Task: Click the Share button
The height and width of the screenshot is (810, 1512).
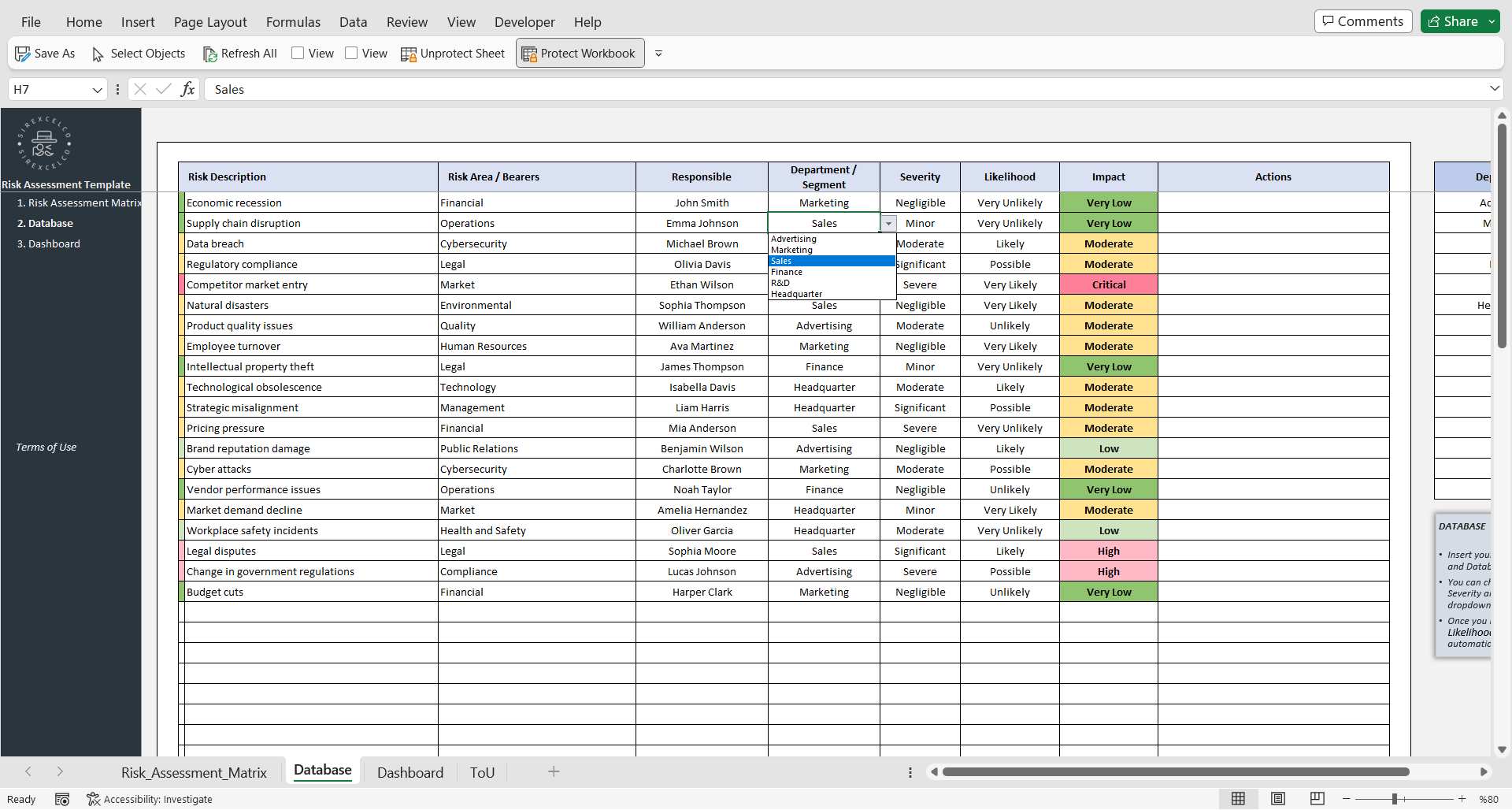Action: [x=1453, y=21]
